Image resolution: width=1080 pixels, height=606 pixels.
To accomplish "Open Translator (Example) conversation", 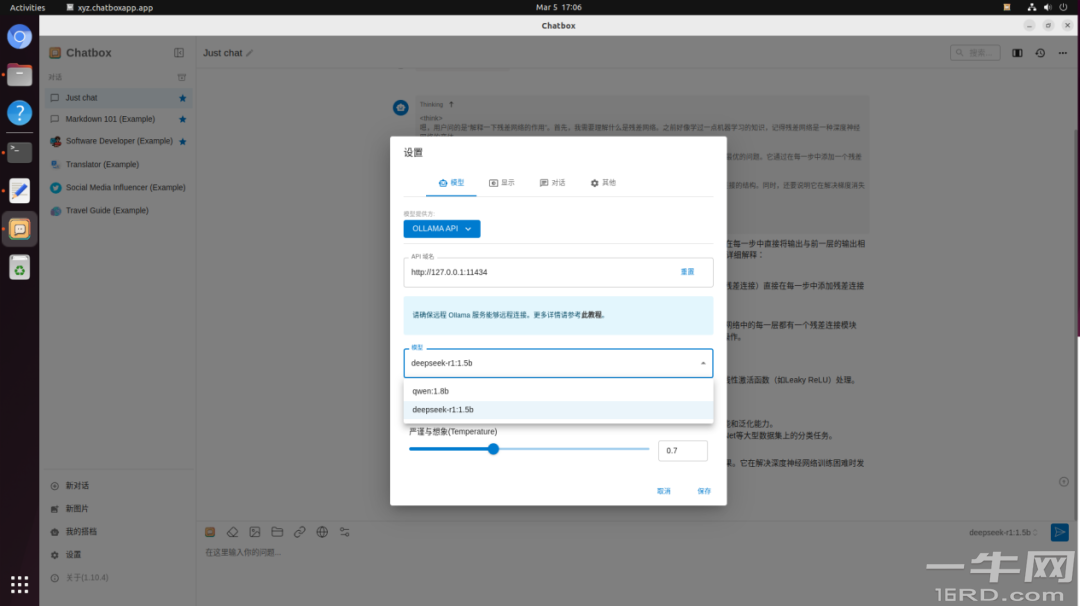I will [x=118, y=165].
